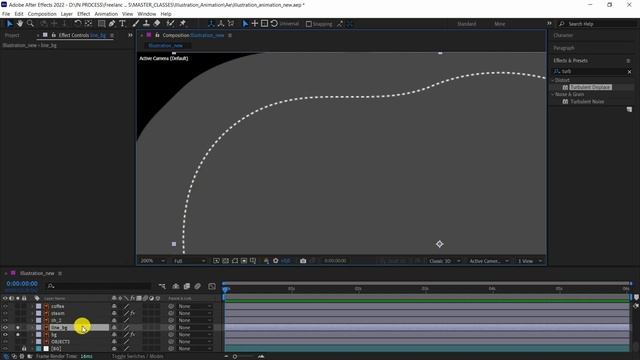Toggle visibility eye of line_bg layer
640x360 pixels.
pos(5,327)
